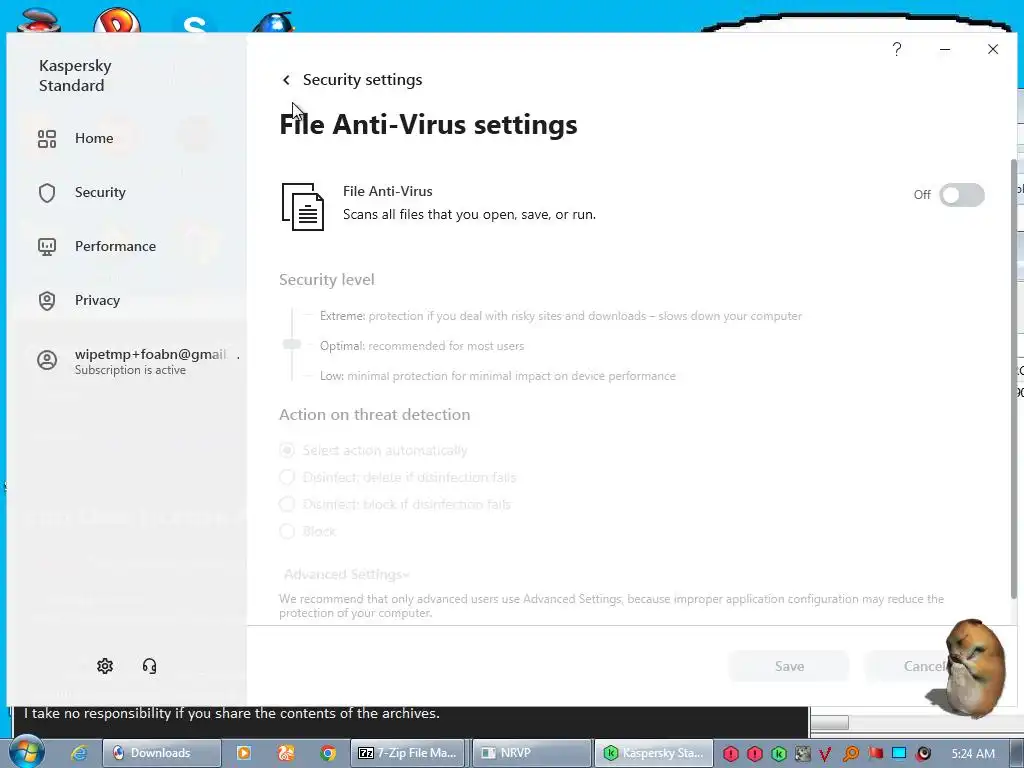This screenshot has height=768, width=1024.
Task: Click the speaker volume tray icon
Action: [923, 754]
